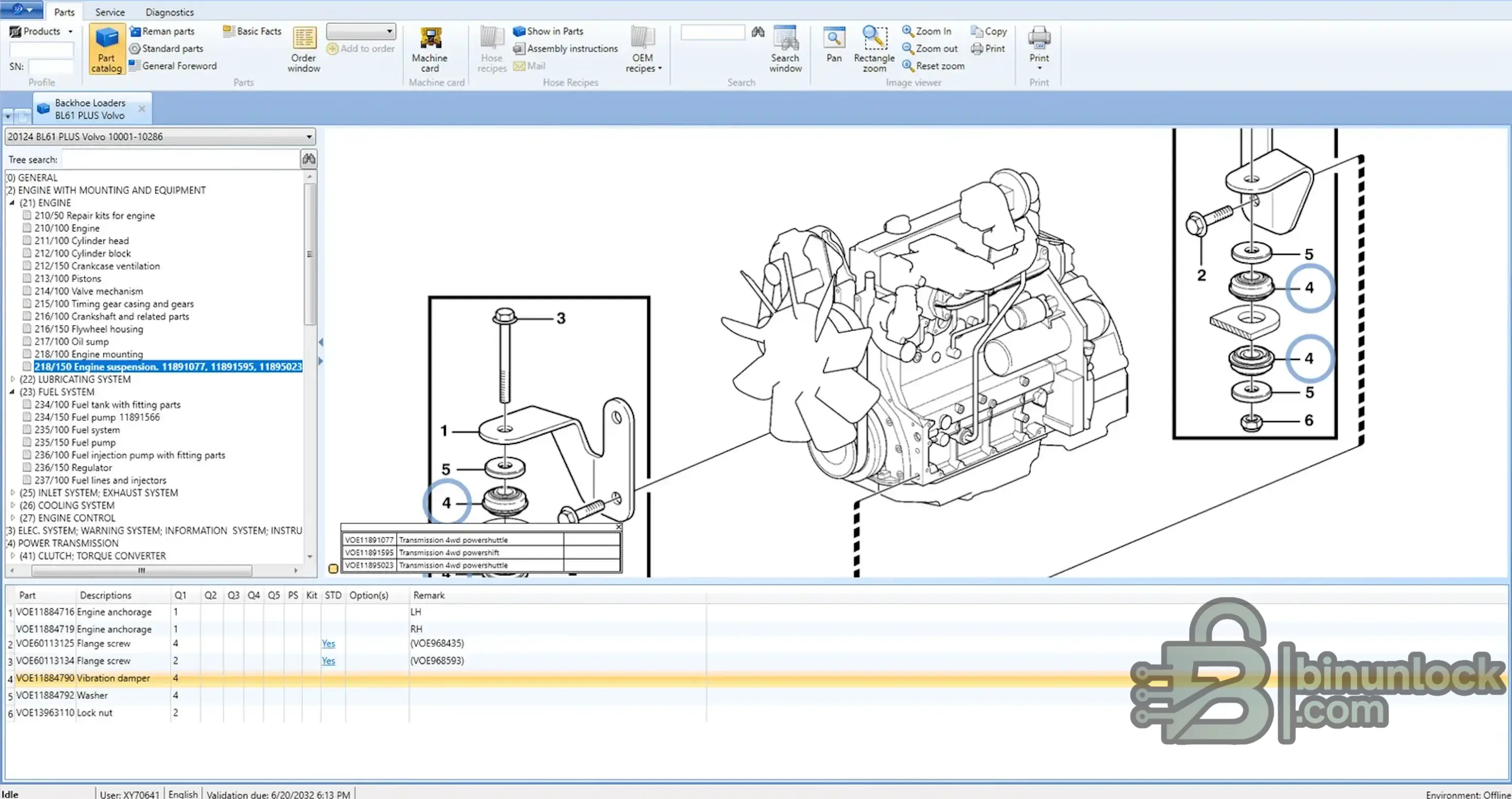Select the Rectangle zoom tool

874,49
